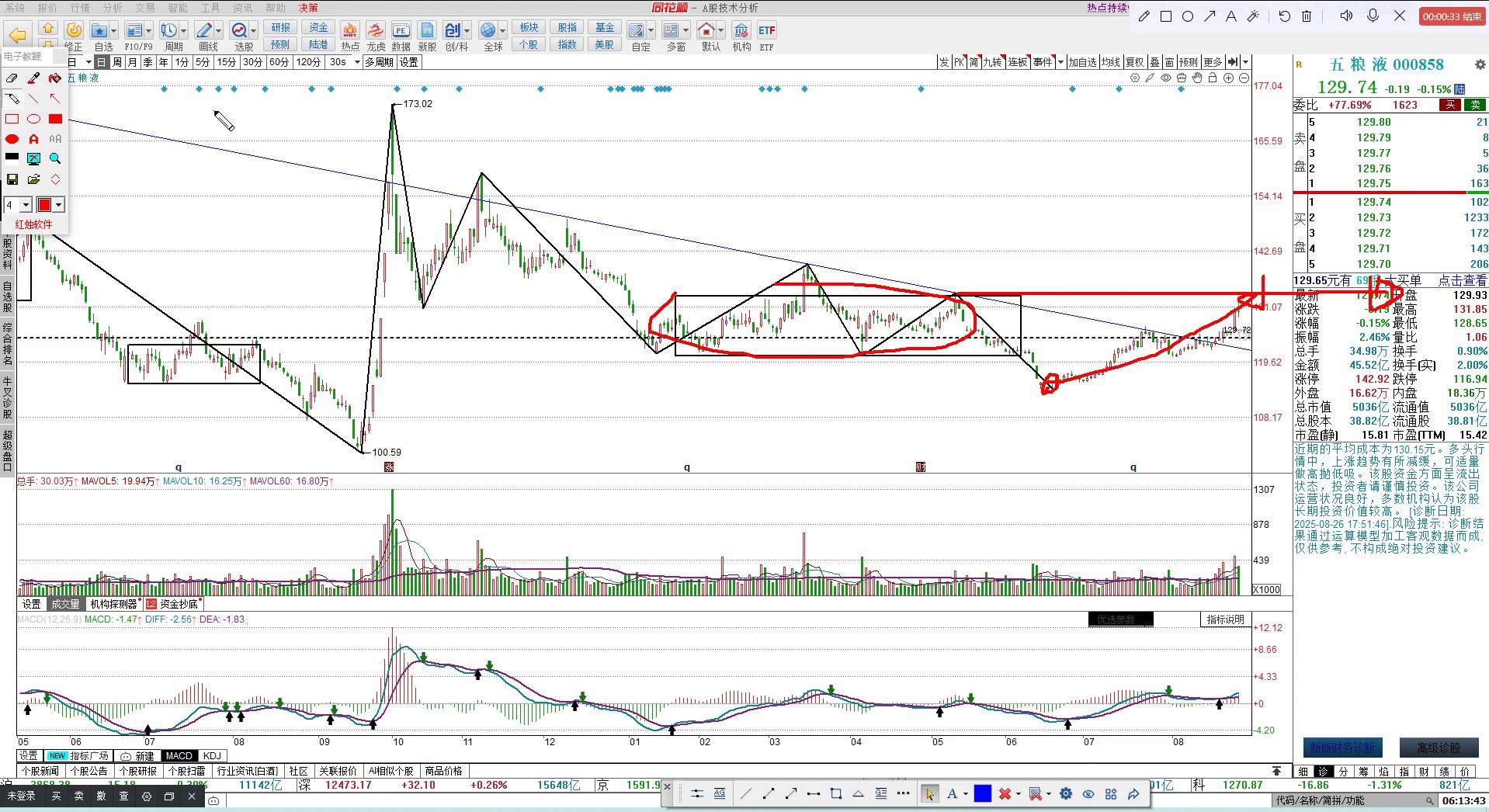Open the line width dropdown showing 4
The width and height of the screenshot is (1489, 812).
26,205
